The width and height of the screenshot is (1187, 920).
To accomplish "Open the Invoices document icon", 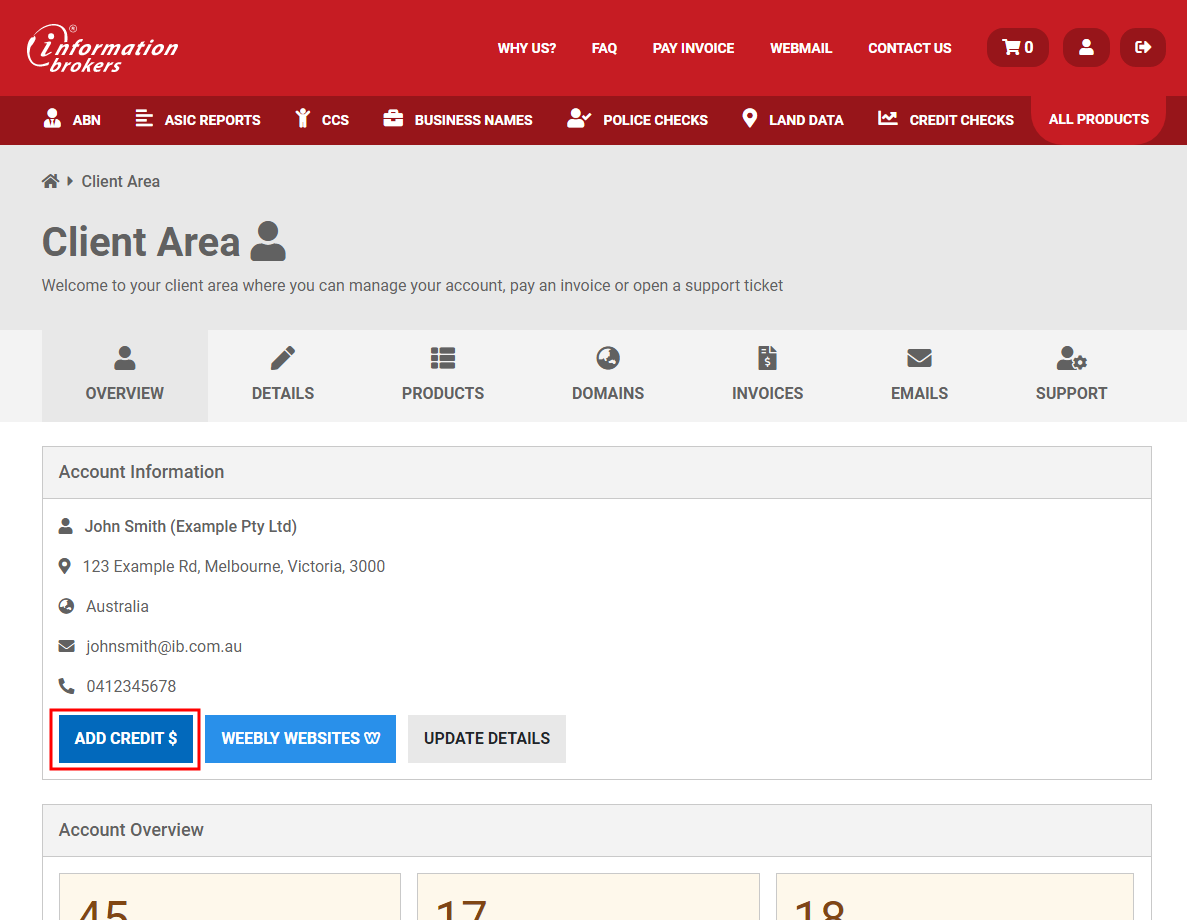I will (767, 358).
